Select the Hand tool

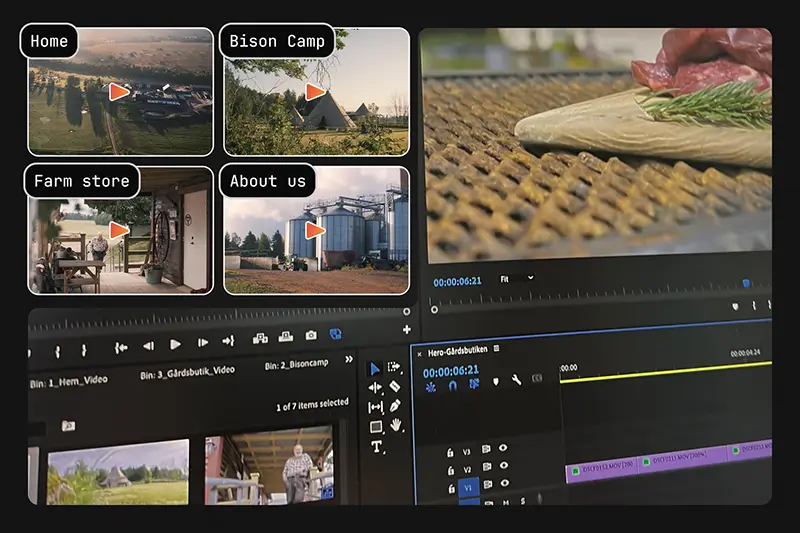point(396,424)
